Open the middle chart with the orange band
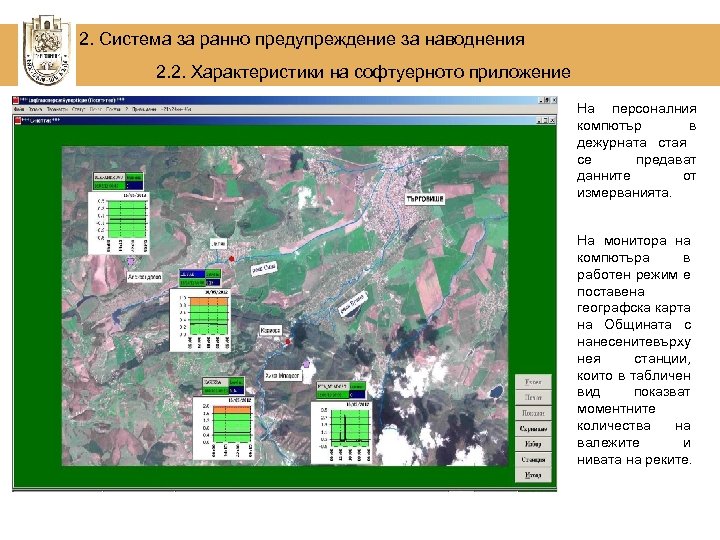Viewport: 720px width, 540px height. coord(200,320)
